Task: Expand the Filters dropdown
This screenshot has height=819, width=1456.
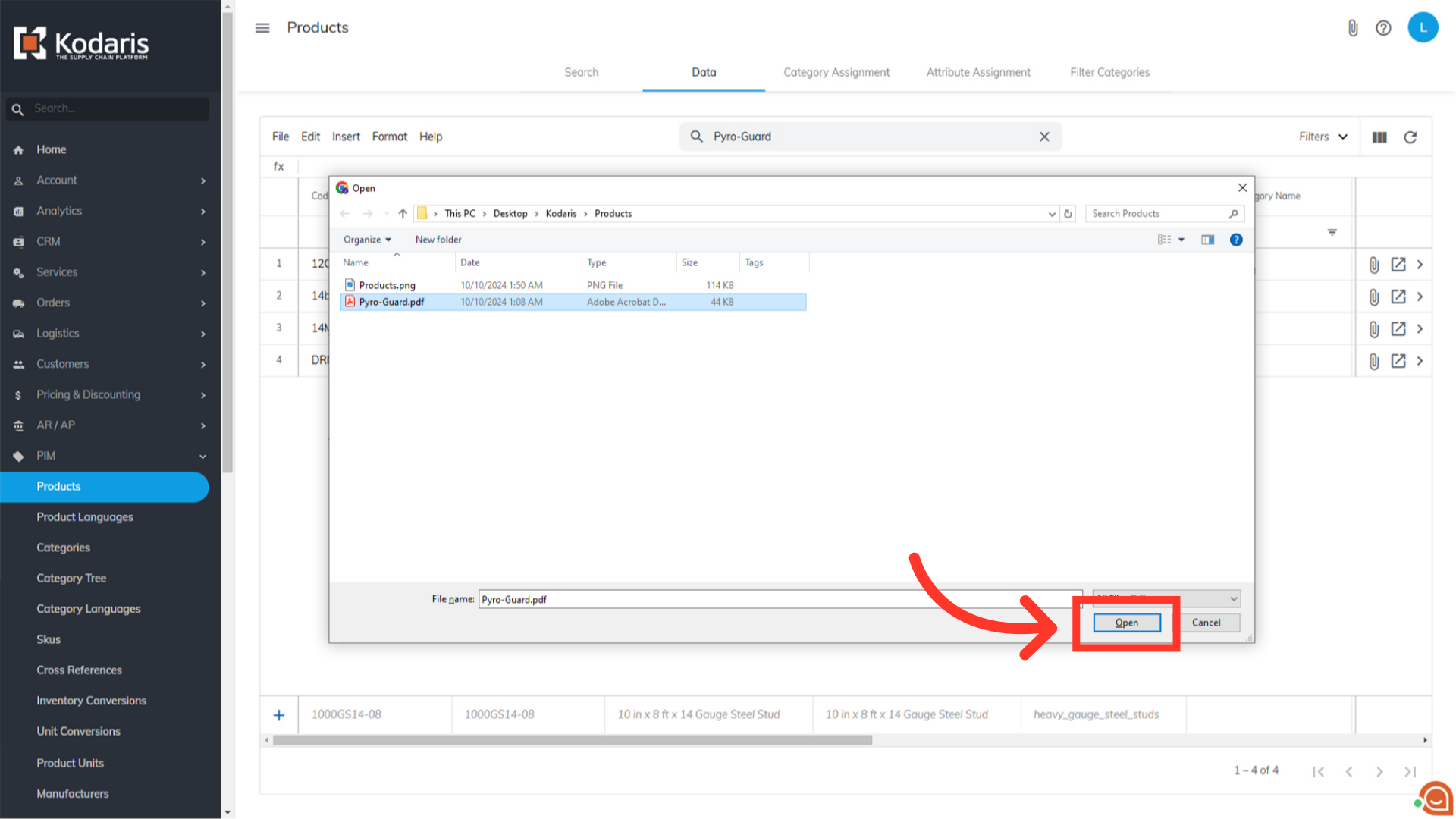Action: pos(1323,136)
